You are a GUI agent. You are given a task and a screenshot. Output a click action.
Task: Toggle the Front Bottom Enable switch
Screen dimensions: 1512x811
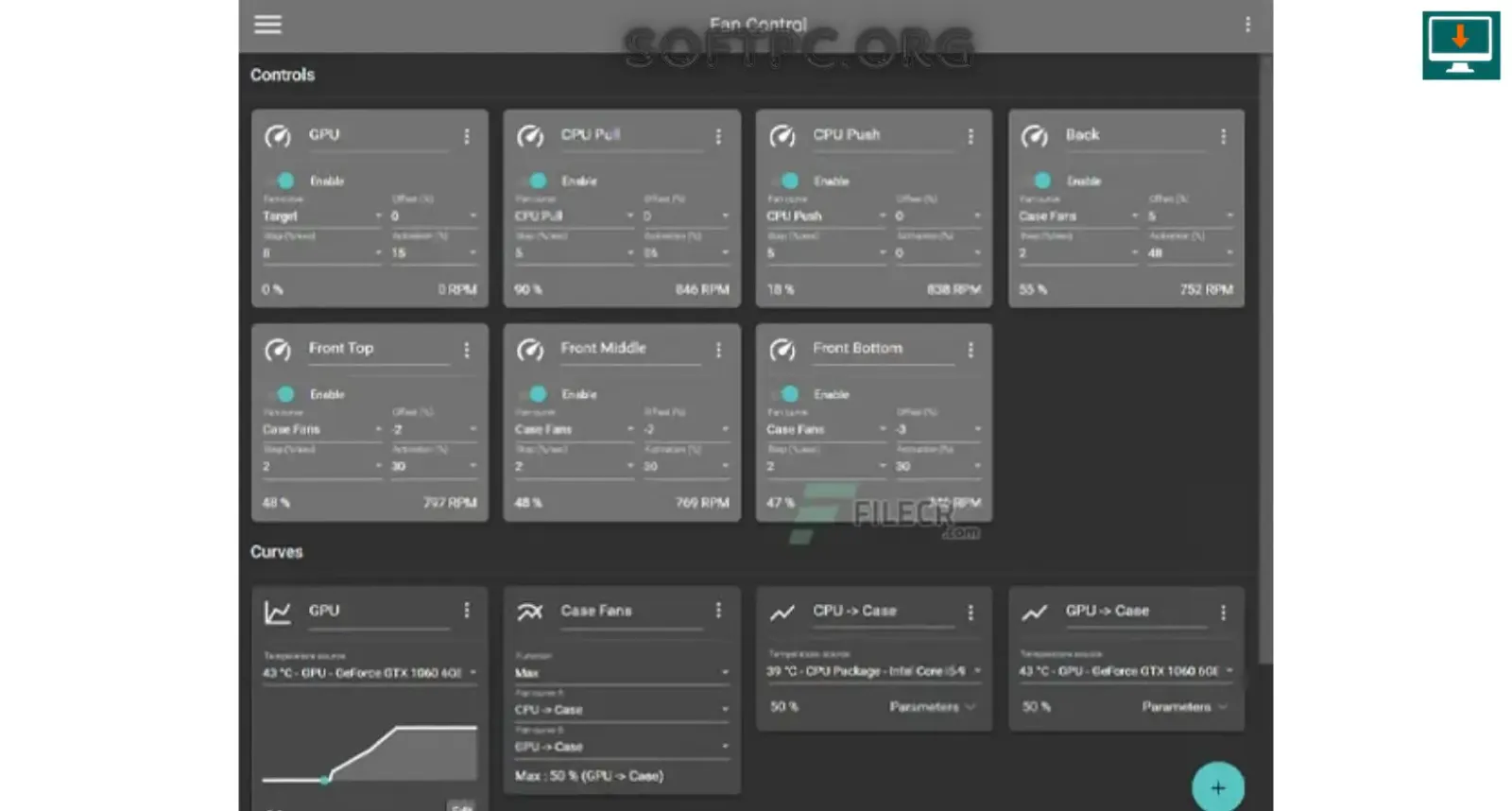tap(787, 394)
